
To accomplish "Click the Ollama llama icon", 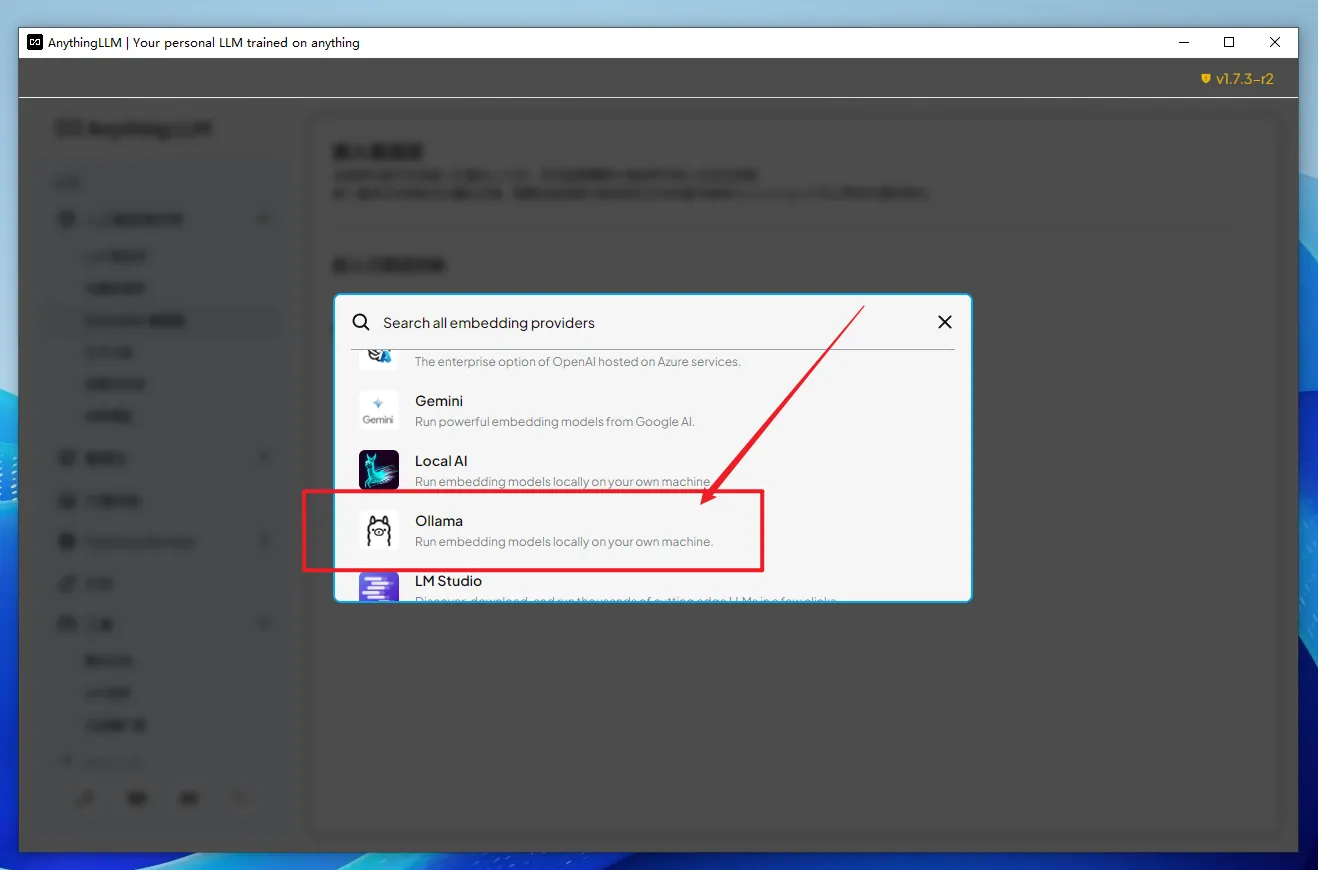I will pos(378,530).
